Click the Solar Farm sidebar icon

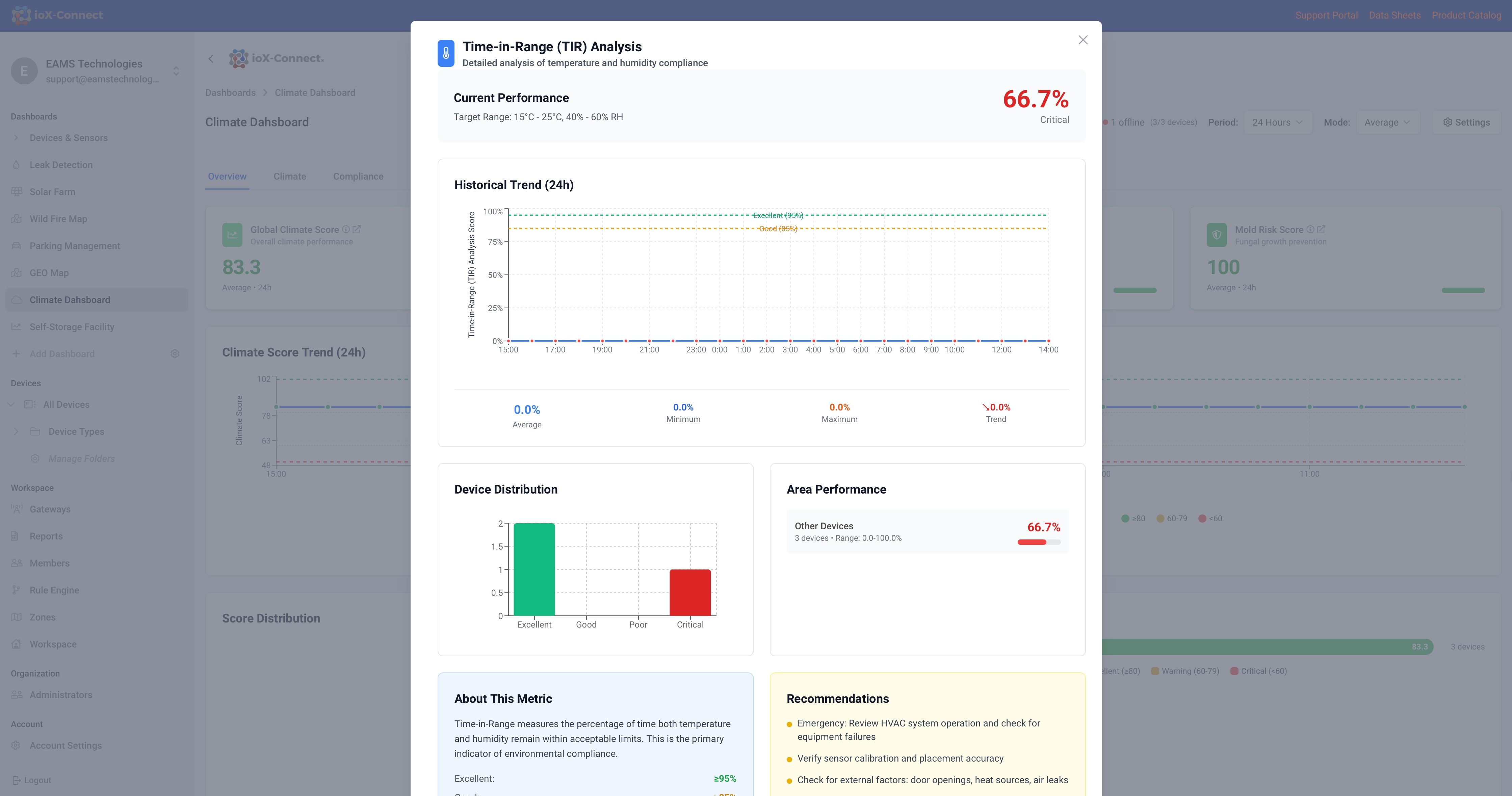(17, 192)
